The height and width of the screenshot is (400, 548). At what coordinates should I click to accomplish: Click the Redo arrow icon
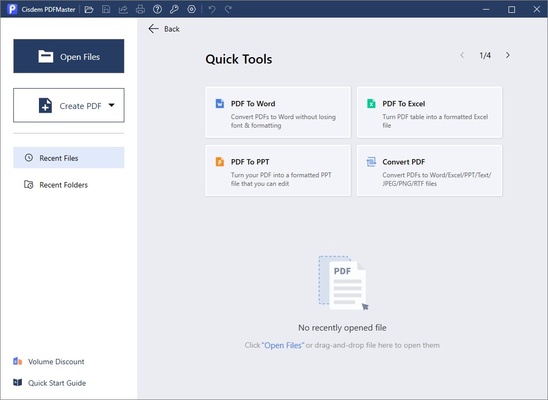click(228, 9)
